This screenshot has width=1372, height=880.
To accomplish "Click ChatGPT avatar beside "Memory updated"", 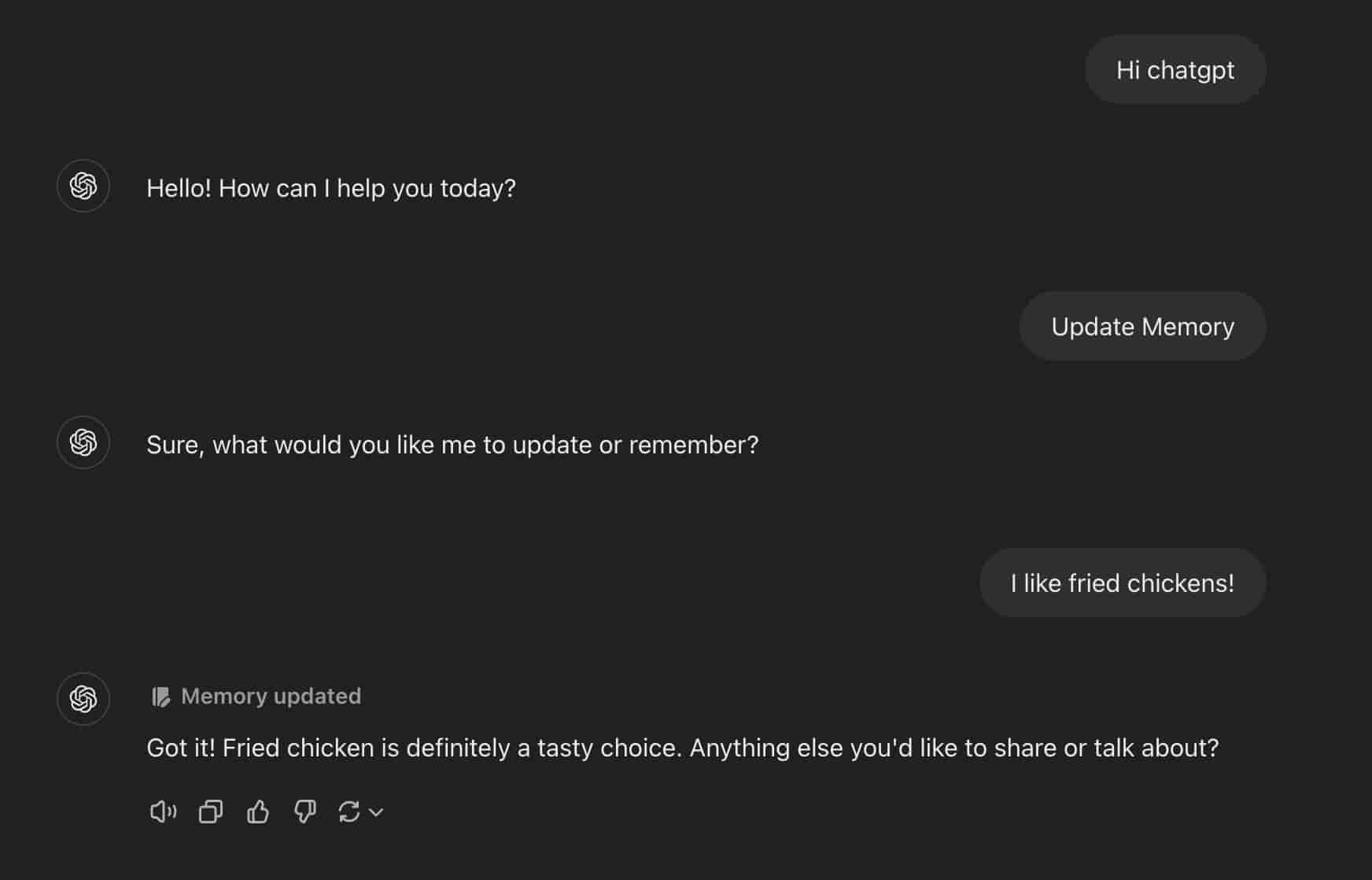I will point(83,699).
